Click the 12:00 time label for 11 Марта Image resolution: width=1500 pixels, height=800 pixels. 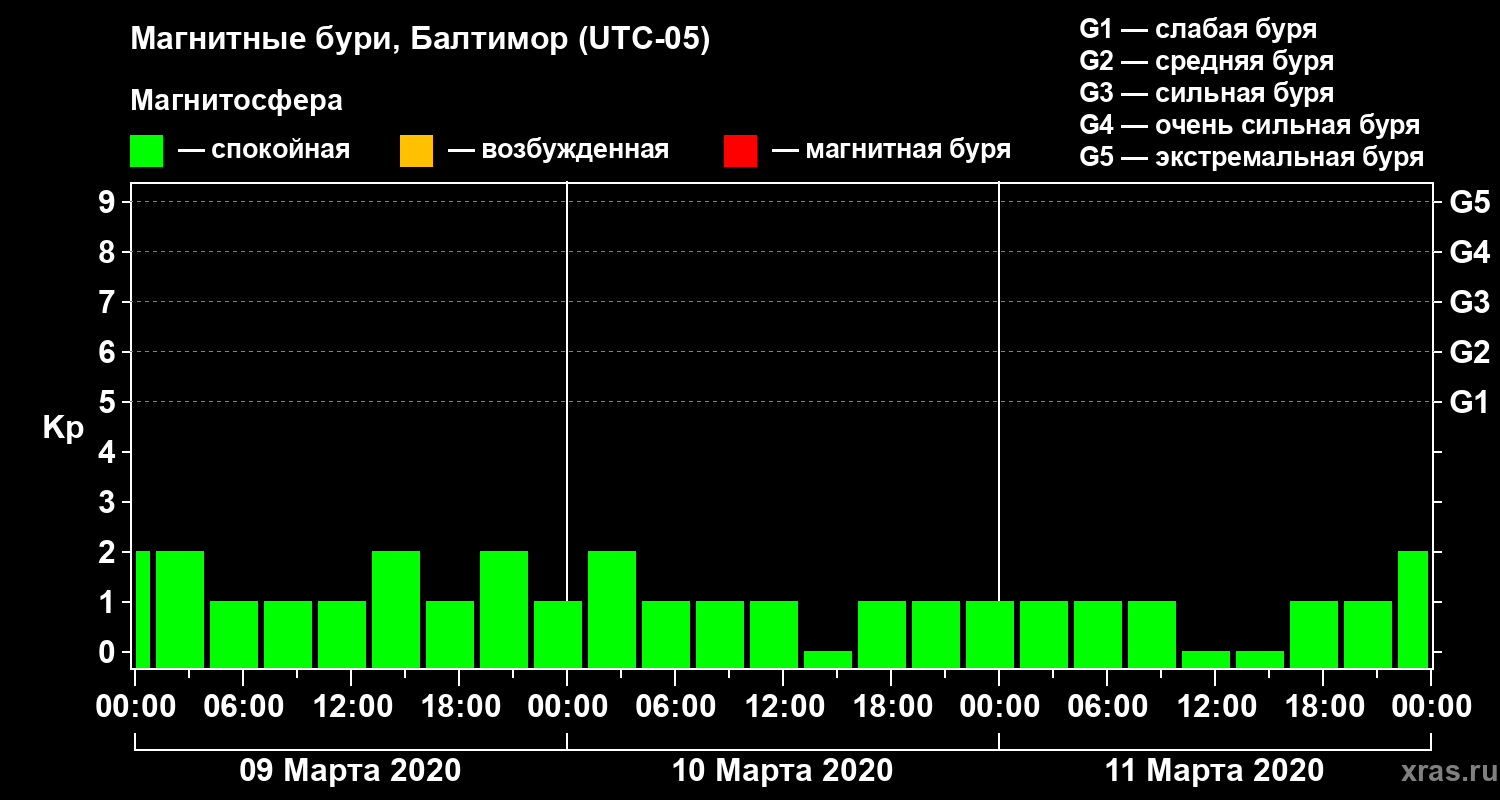(1215, 706)
